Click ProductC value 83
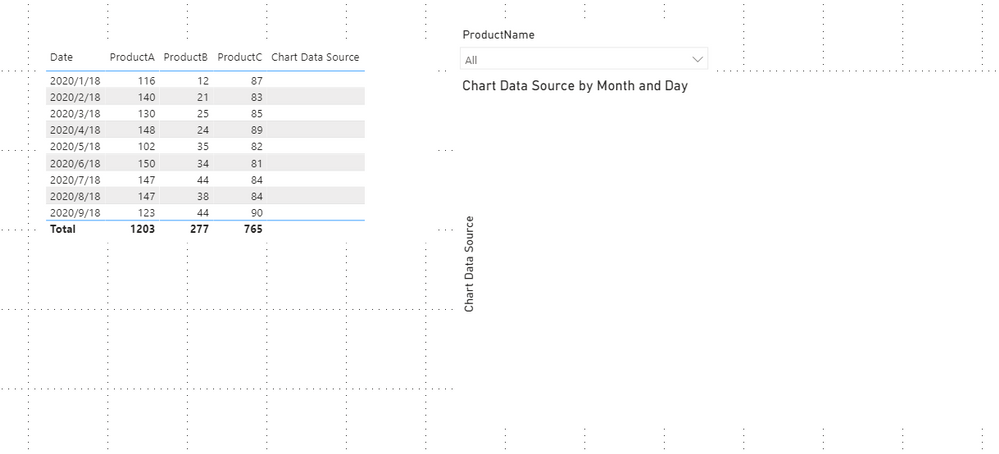The width and height of the screenshot is (999, 454). click(256, 97)
